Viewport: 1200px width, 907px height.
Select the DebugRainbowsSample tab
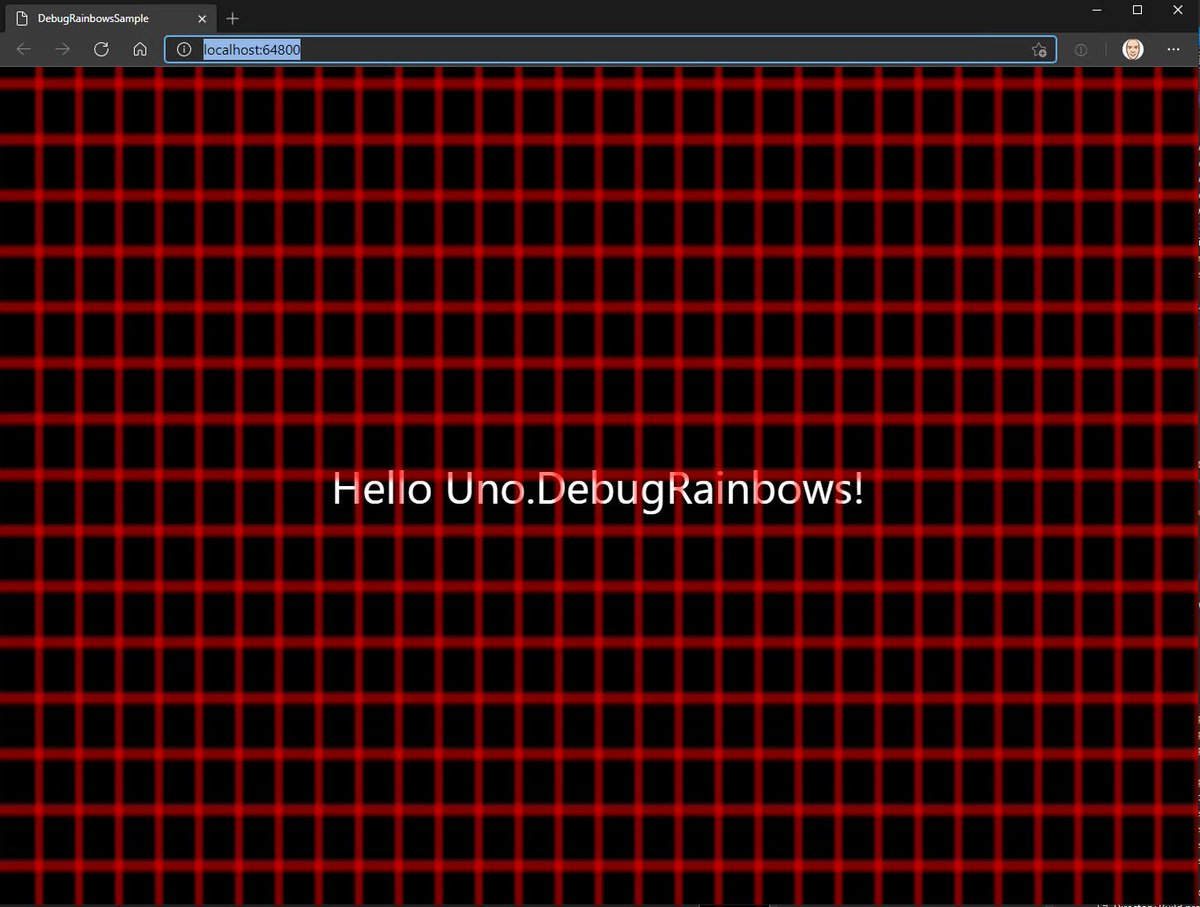(x=111, y=18)
